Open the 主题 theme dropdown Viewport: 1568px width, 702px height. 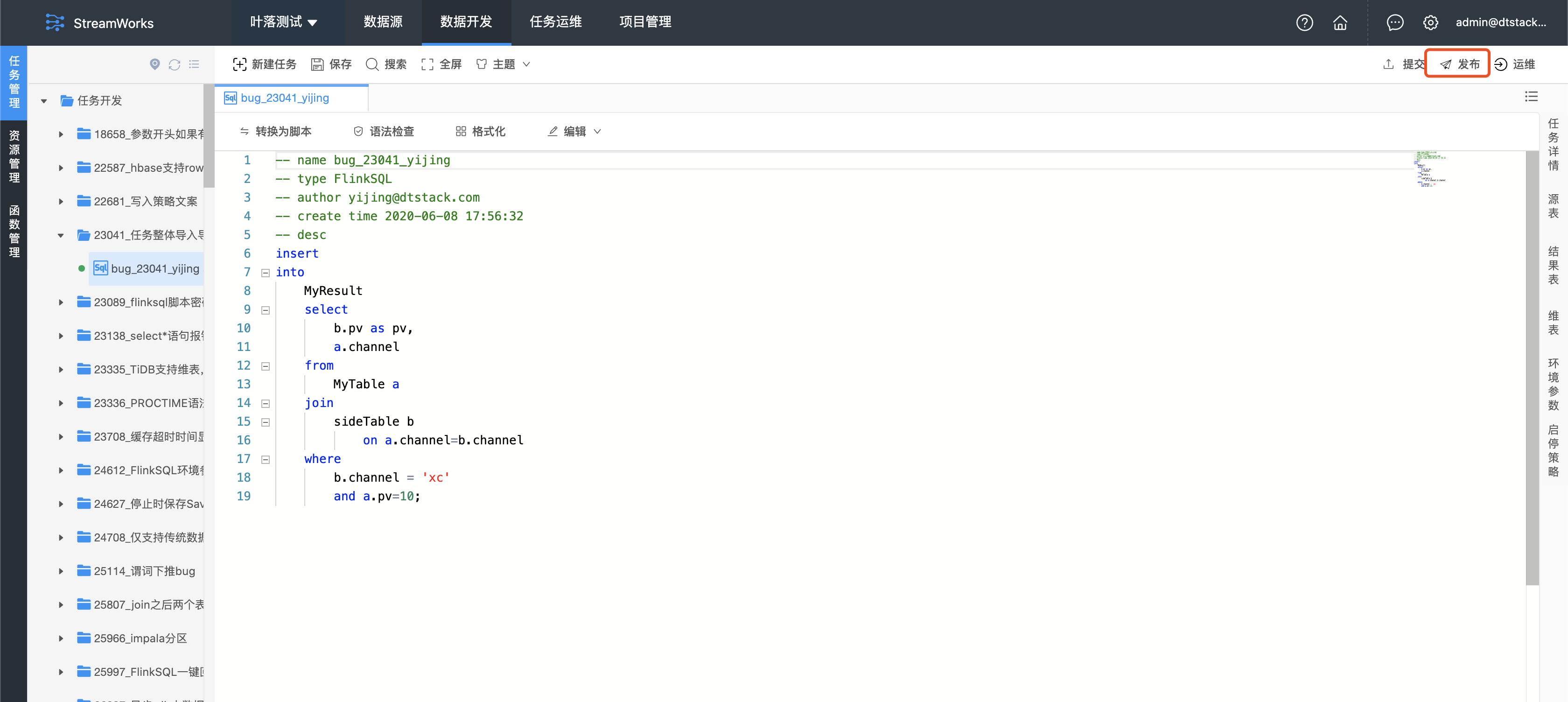(503, 64)
